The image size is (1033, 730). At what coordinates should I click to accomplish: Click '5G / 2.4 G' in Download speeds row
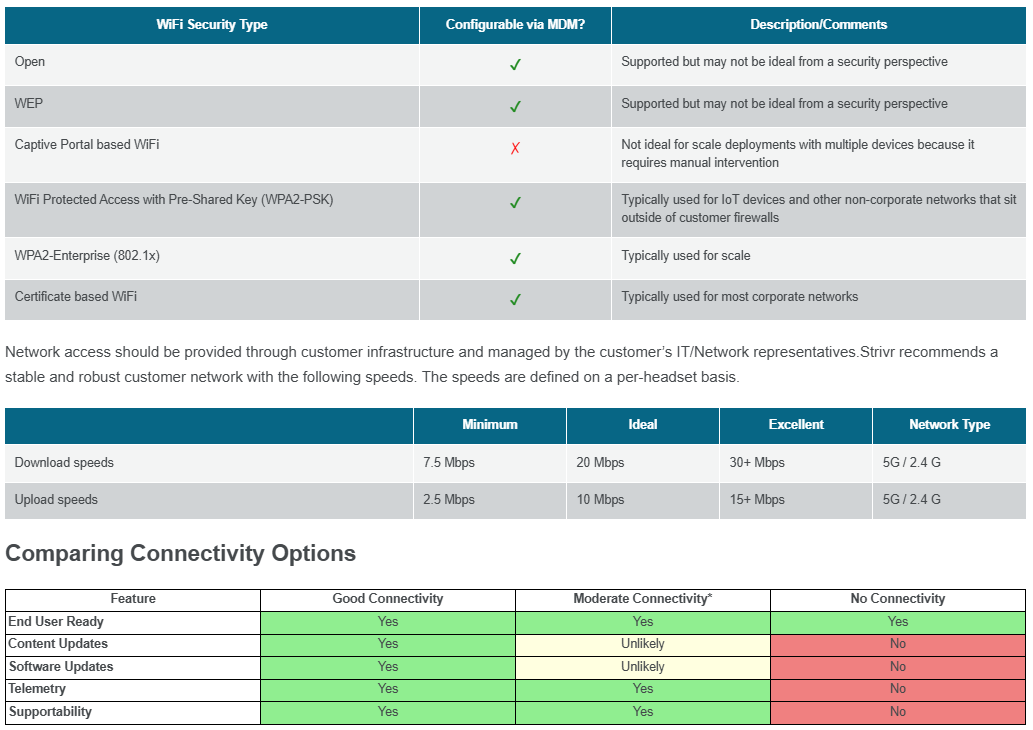tap(912, 463)
